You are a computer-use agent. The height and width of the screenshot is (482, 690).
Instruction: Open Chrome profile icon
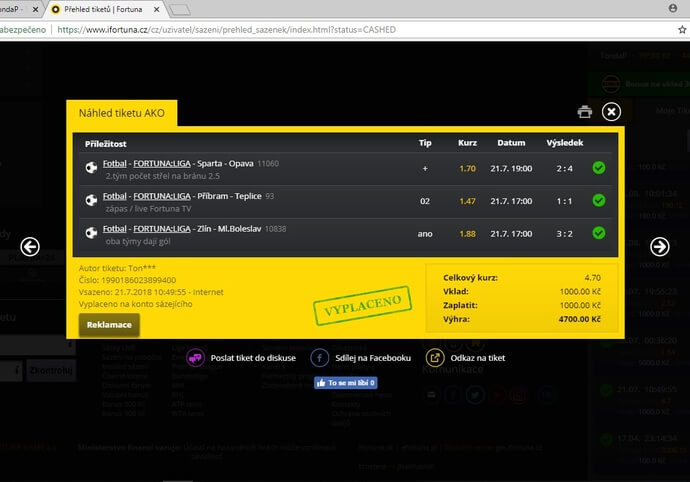[x=673, y=8]
